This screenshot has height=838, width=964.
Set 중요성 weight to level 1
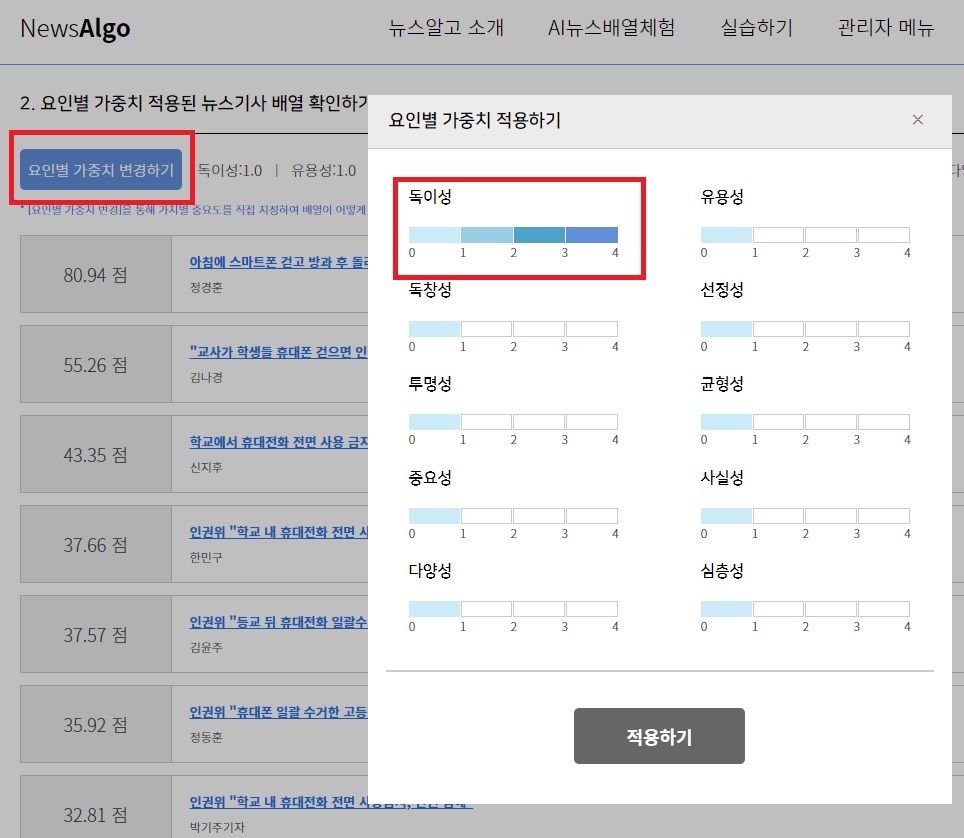435,514
